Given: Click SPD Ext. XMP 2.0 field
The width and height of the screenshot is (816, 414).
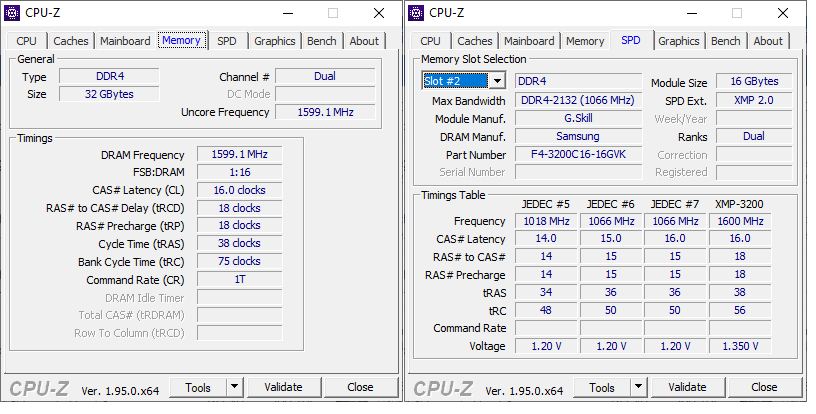Looking at the screenshot, I should click(x=754, y=100).
